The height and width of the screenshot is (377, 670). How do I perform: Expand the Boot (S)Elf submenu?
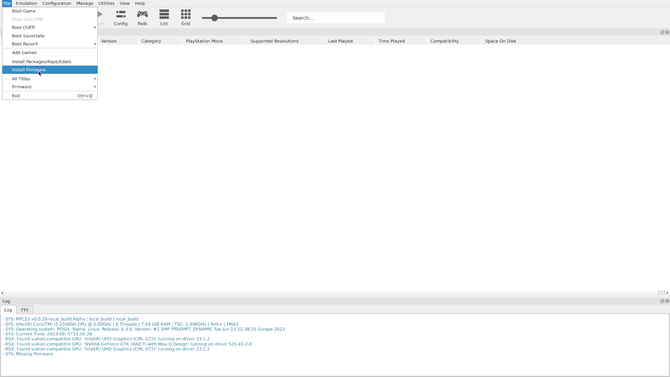point(50,27)
